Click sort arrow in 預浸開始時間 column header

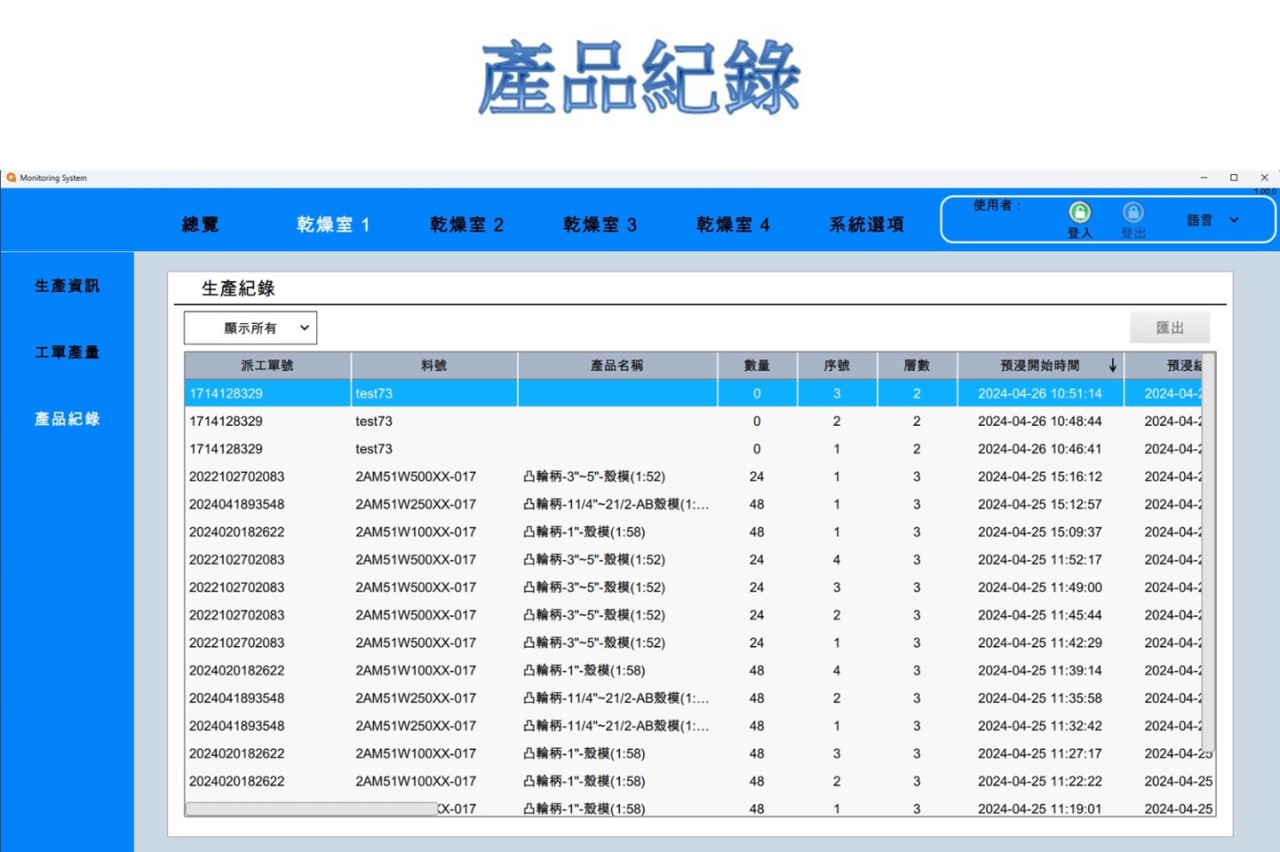[1113, 366]
